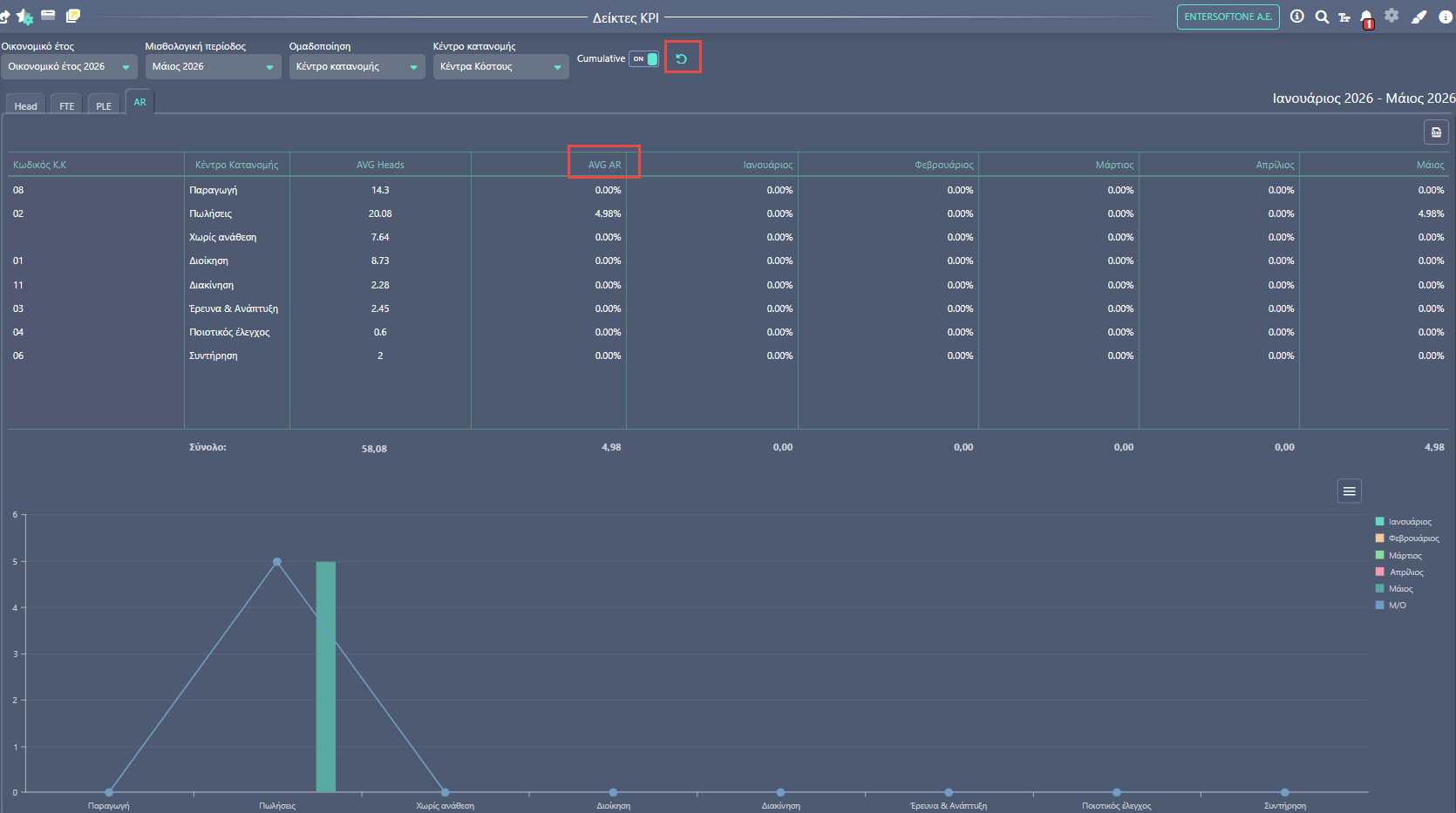Open the Οικονομικό έτος 2026 dropdown
Image resolution: width=1456 pixels, height=813 pixels.
pyautogui.click(x=69, y=67)
